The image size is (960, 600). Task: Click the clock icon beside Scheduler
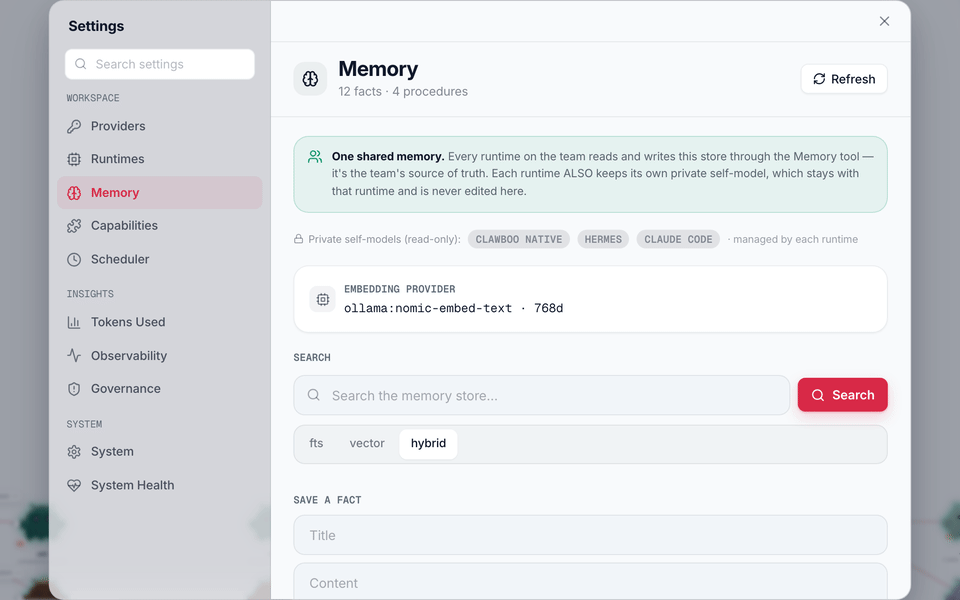[x=74, y=260]
